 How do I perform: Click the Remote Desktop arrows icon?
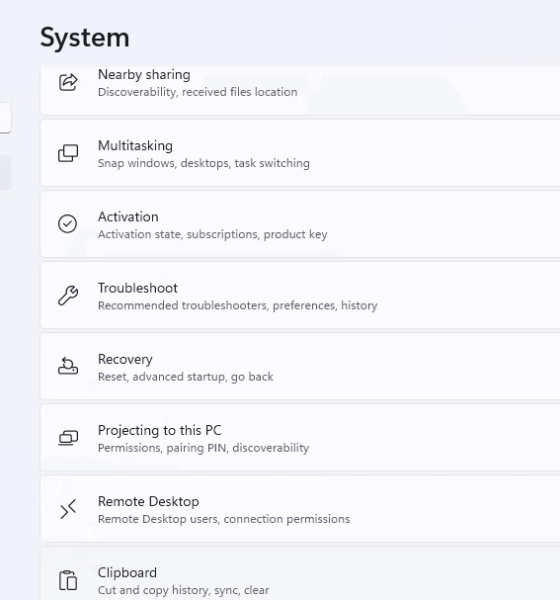coord(68,509)
